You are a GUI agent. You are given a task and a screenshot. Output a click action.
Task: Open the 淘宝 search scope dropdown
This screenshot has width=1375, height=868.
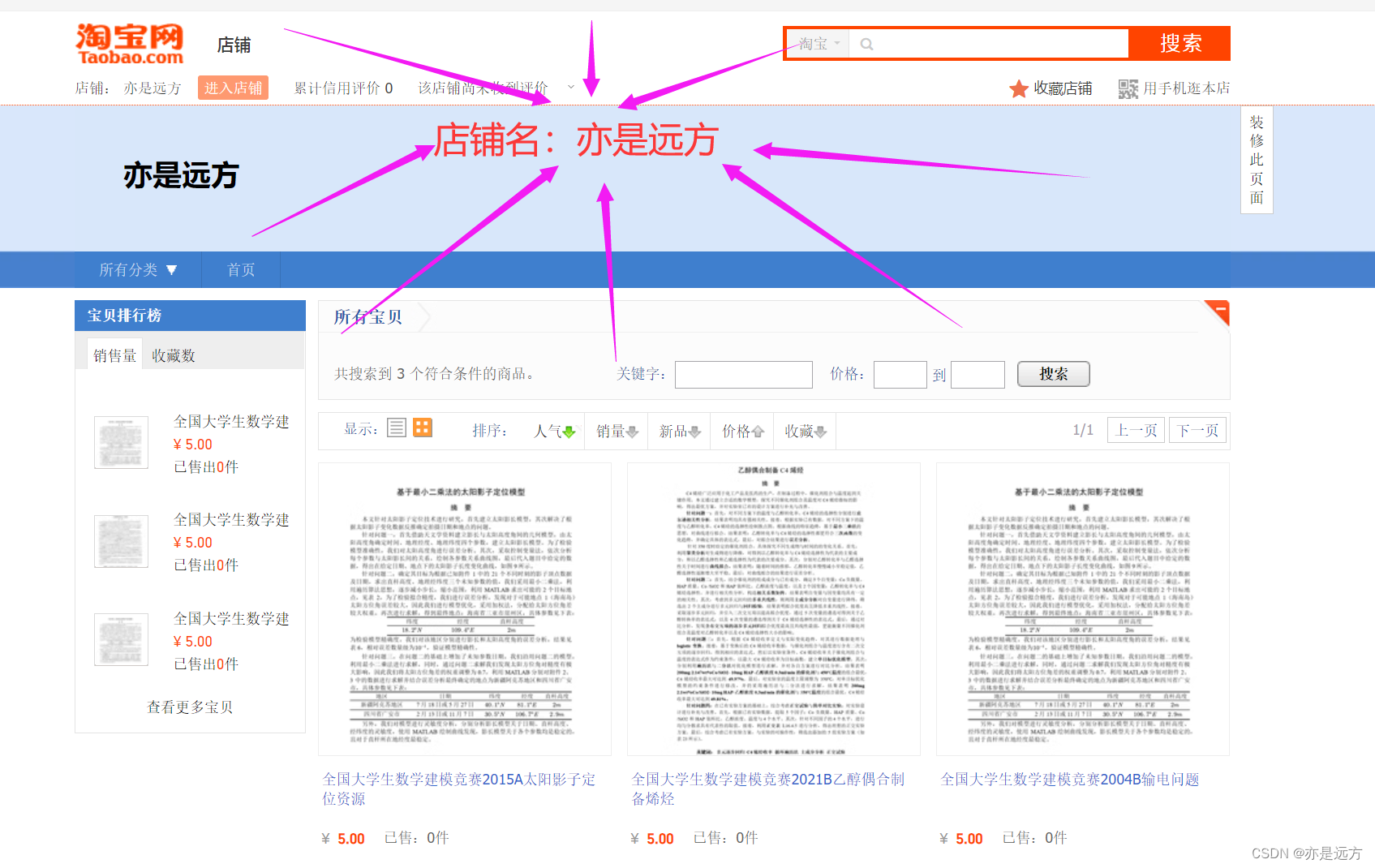click(x=819, y=44)
